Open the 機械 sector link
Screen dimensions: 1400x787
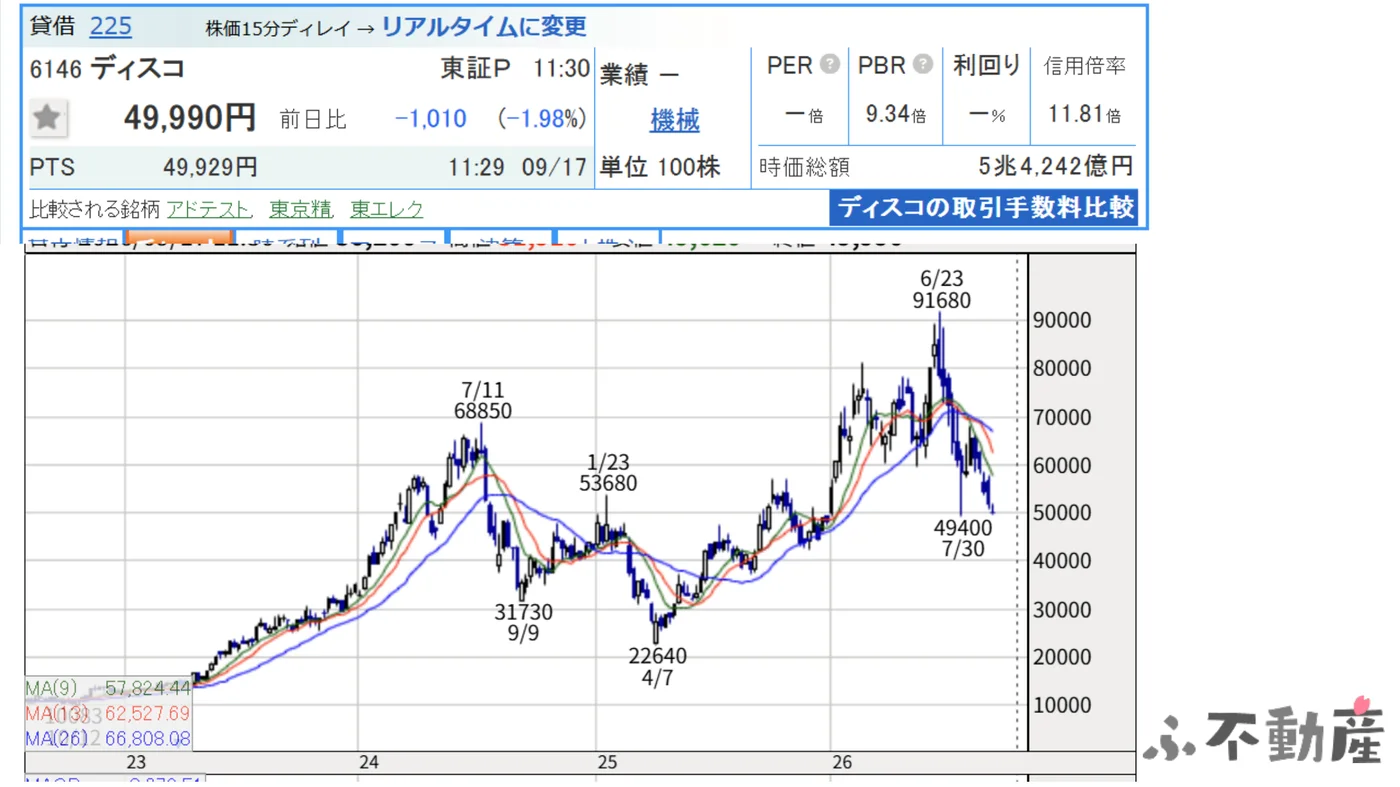[674, 120]
